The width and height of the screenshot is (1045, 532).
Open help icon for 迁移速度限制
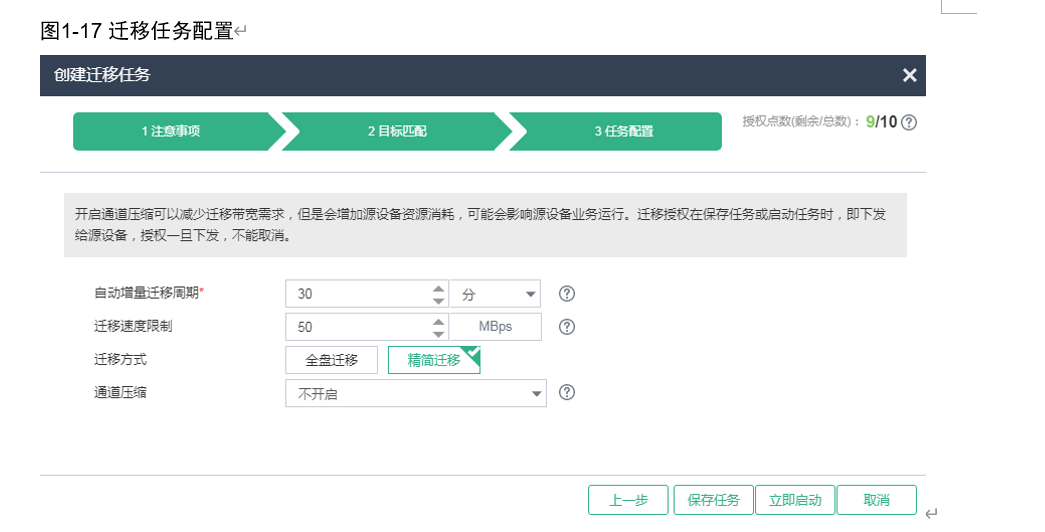point(566,327)
